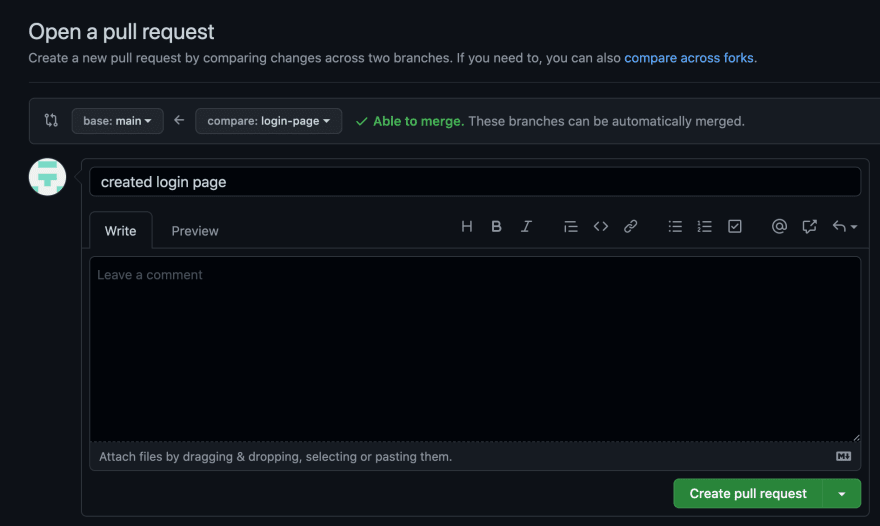Open the compare: login-page branch dropdown

pos(268,121)
